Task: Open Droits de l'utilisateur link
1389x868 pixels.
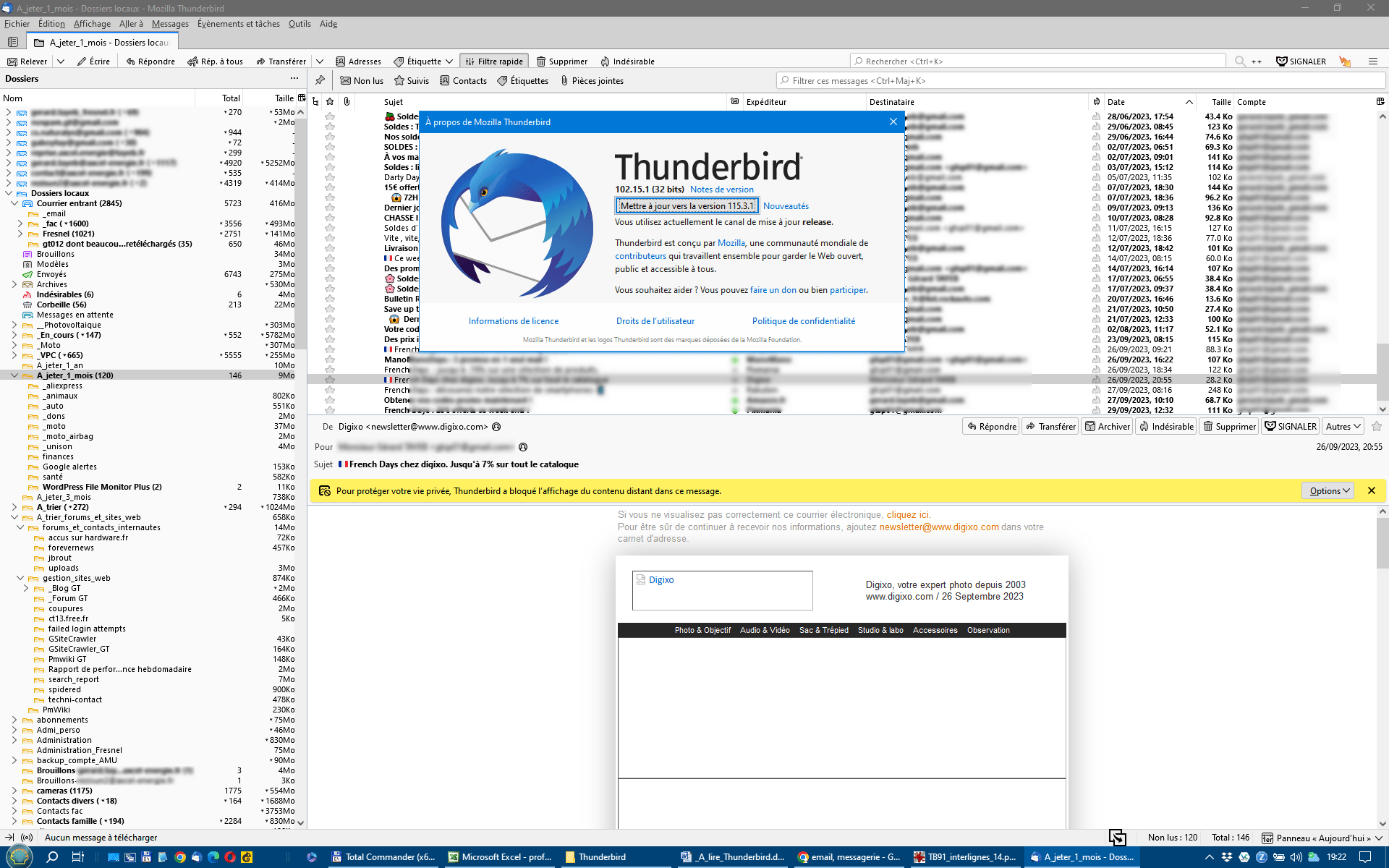Action: point(655,321)
